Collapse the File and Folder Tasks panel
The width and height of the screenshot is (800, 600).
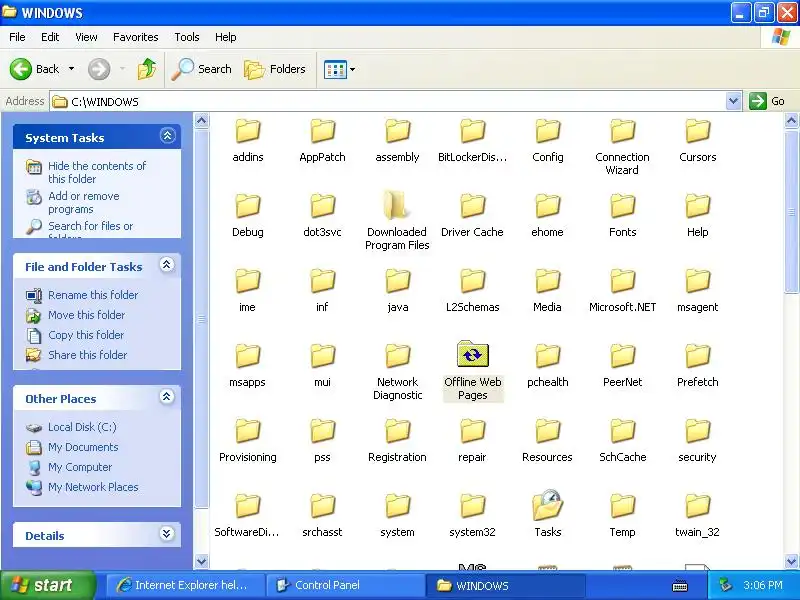point(167,265)
